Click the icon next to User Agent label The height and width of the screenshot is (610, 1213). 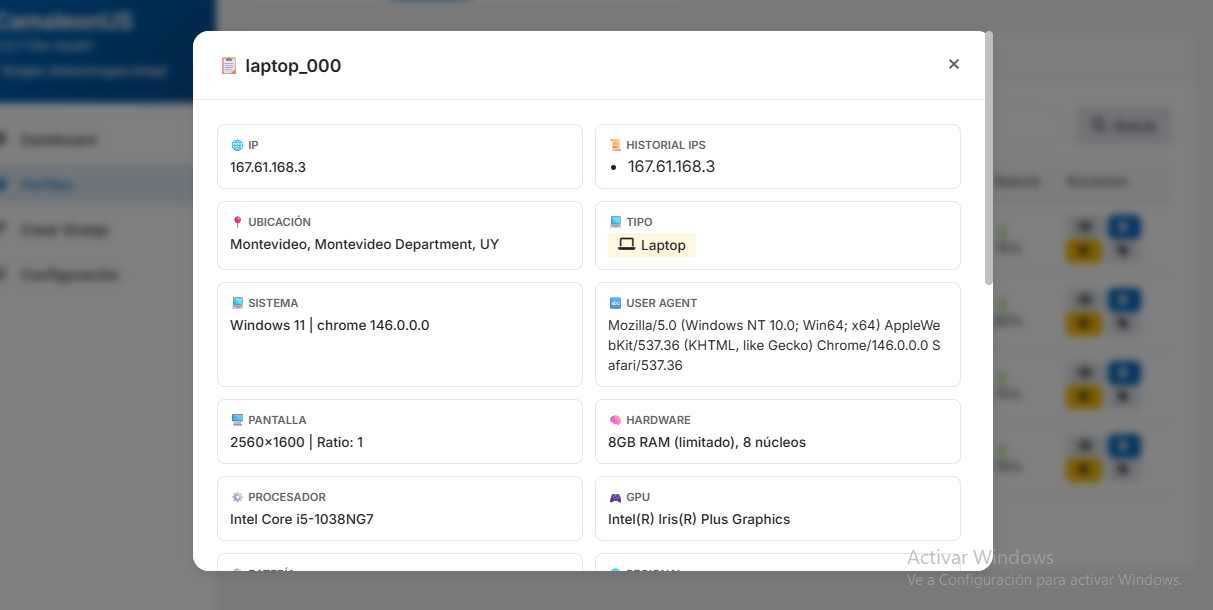click(x=615, y=303)
